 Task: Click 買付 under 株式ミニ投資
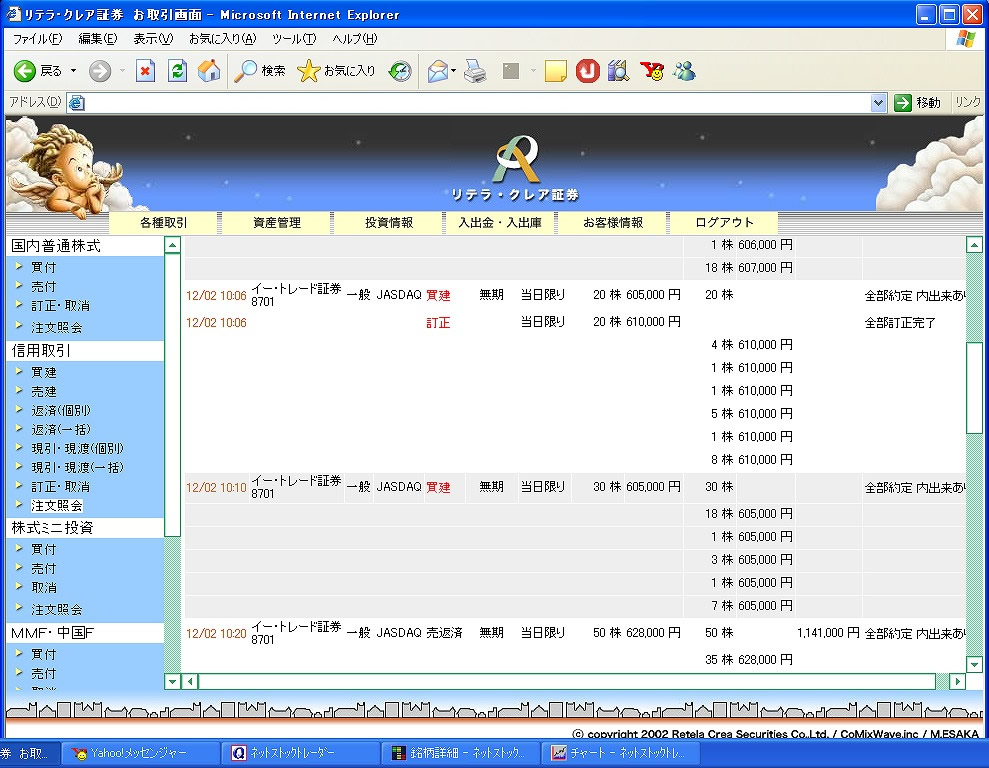pos(44,549)
